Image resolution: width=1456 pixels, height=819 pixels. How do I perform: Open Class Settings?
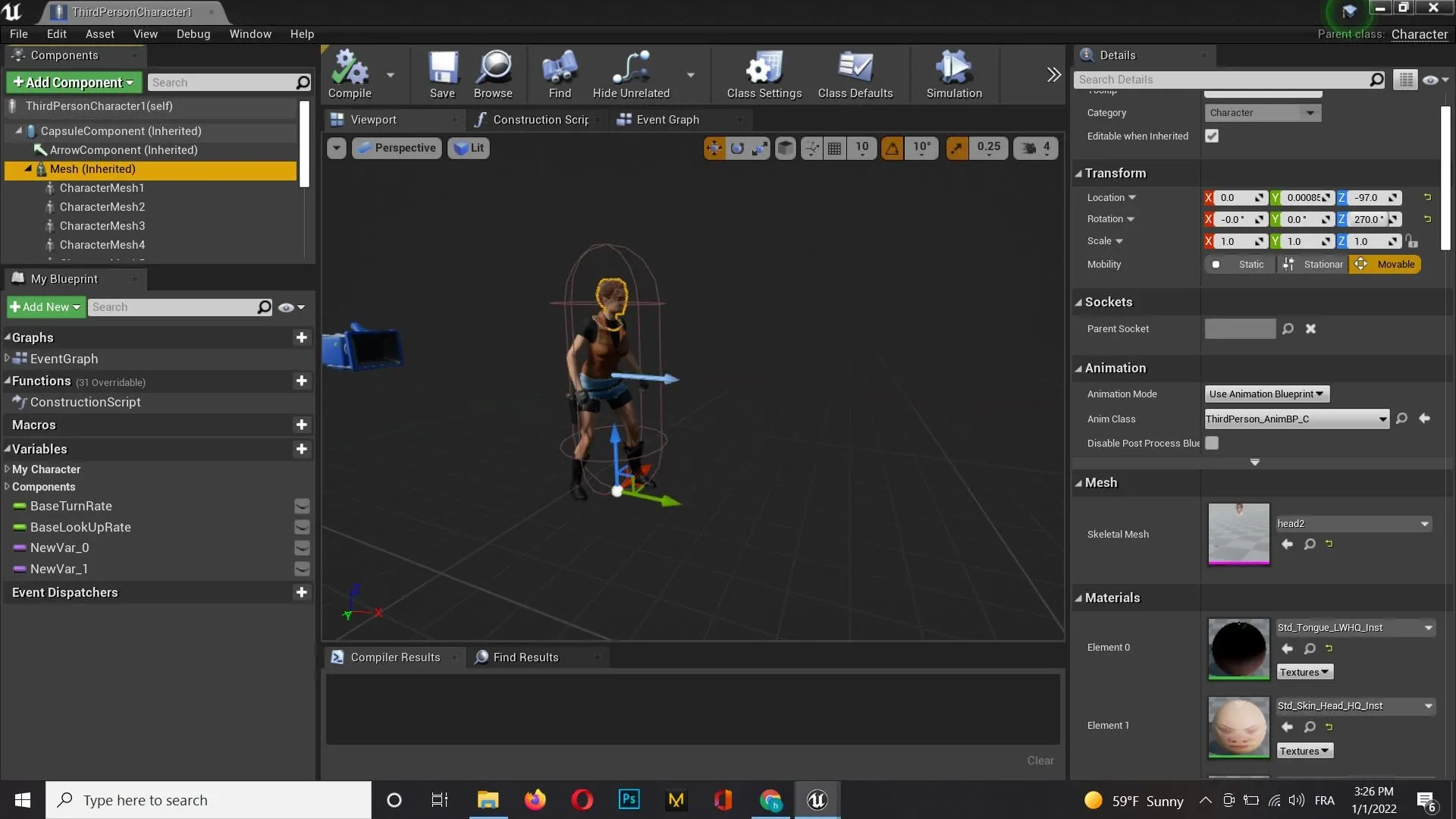pos(763,72)
